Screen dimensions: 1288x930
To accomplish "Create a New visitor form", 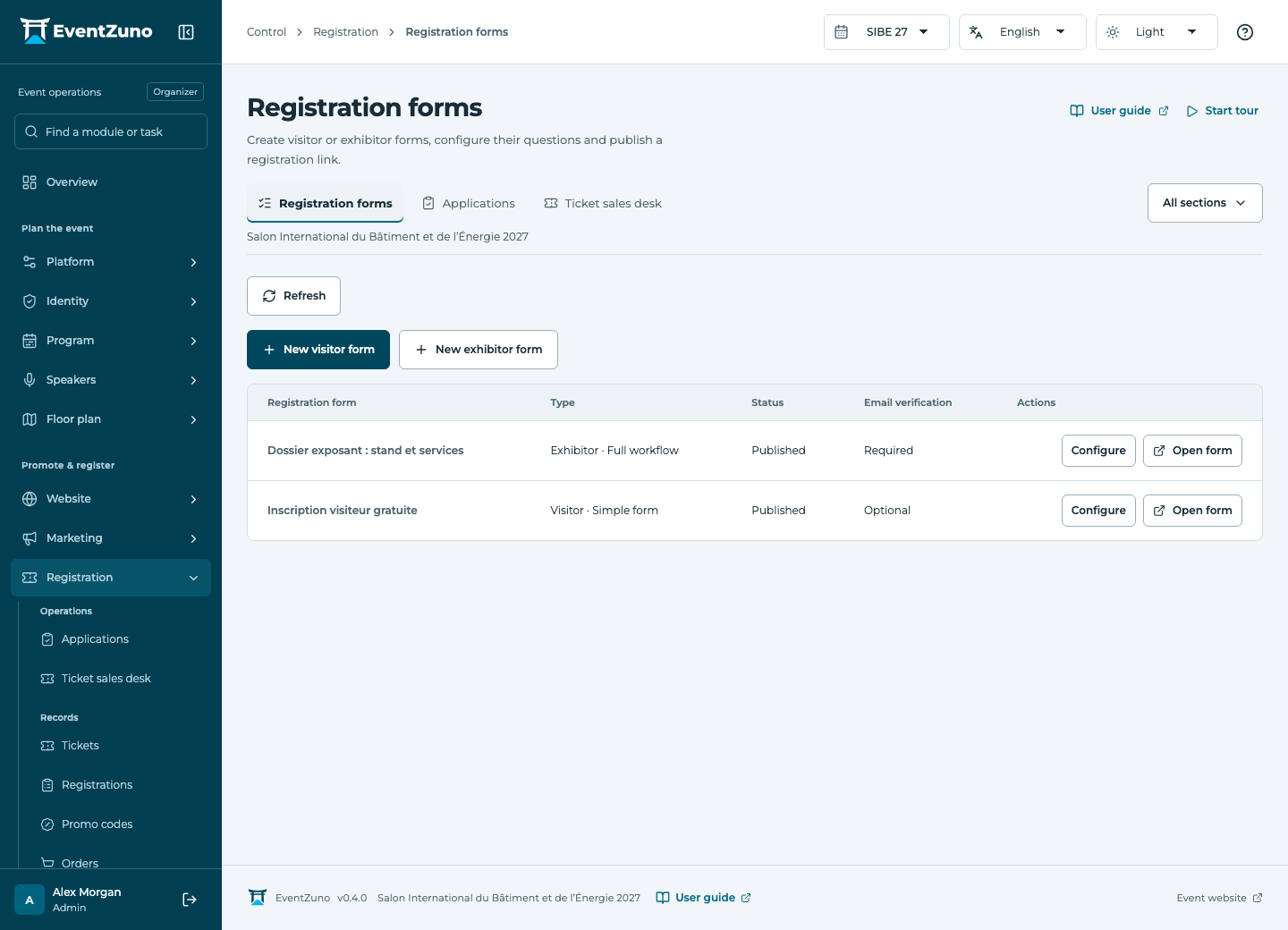I will click(x=318, y=350).
